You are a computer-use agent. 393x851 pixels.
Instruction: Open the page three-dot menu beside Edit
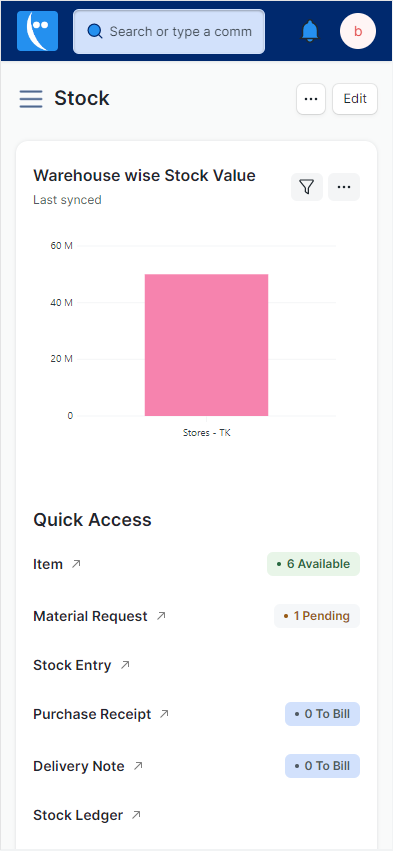point(310,99)
